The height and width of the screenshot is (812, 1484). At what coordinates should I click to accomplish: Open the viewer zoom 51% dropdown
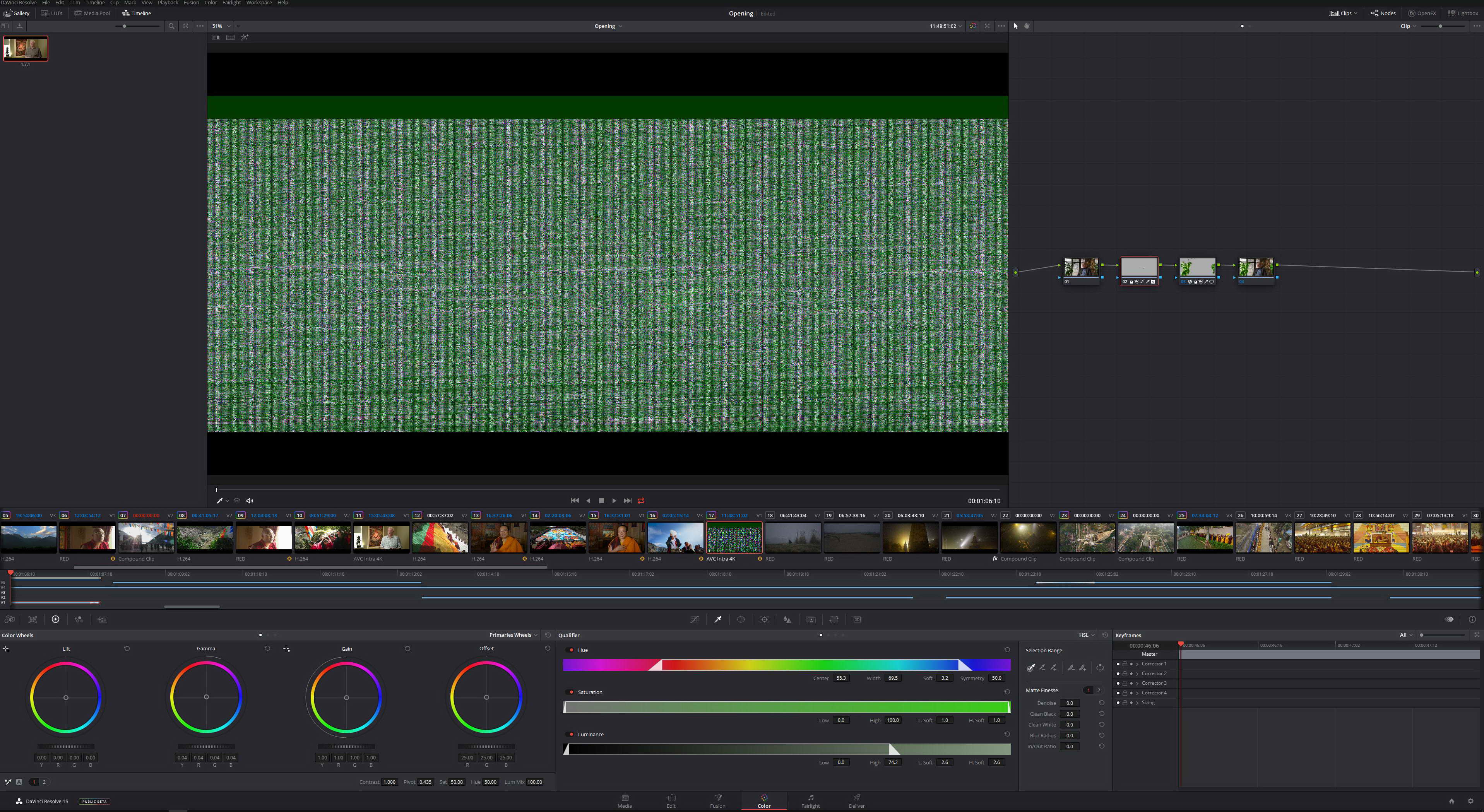point(221,26)
